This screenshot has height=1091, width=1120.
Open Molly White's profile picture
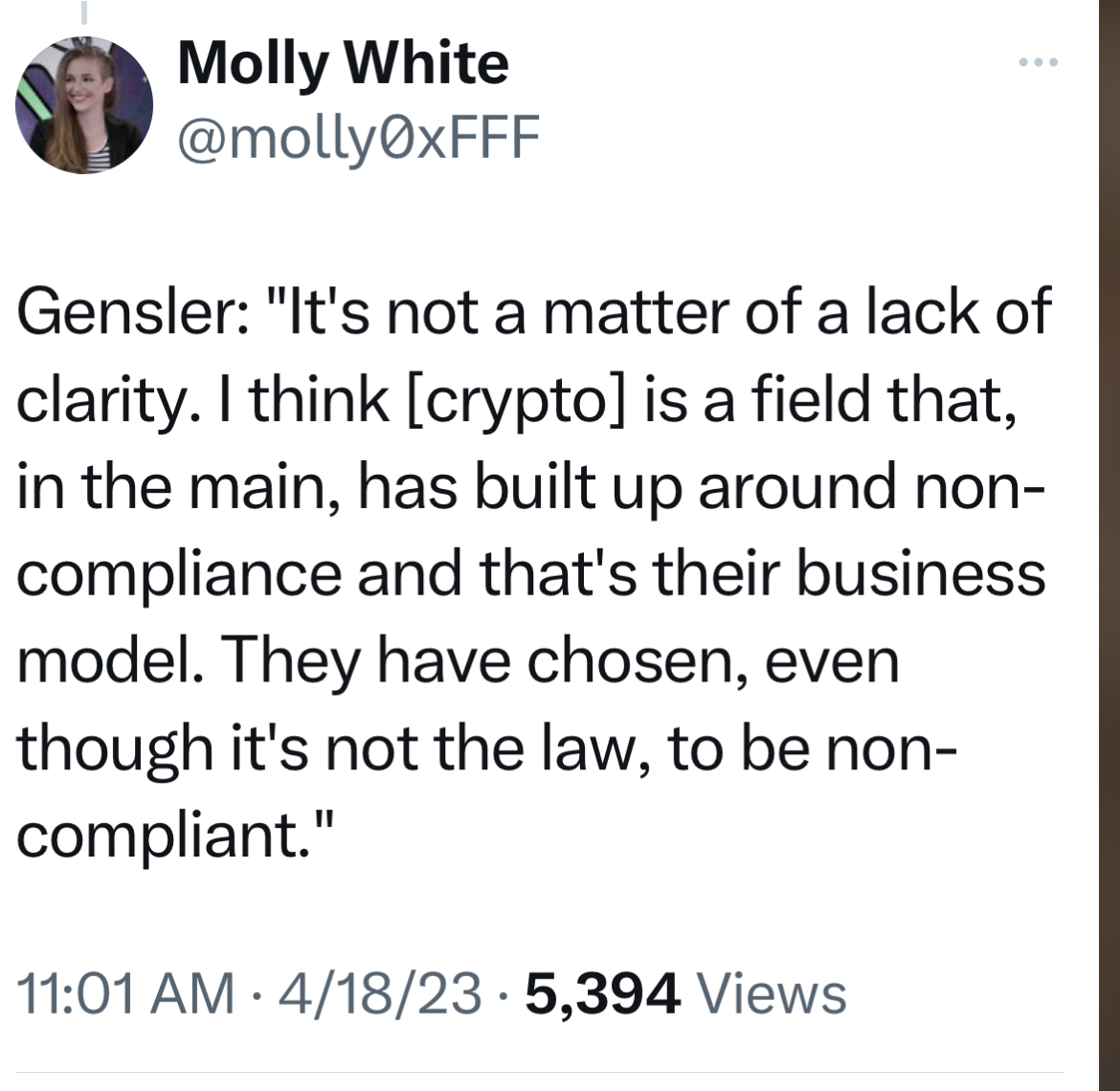pyautogui.click(x=84, y=105)
